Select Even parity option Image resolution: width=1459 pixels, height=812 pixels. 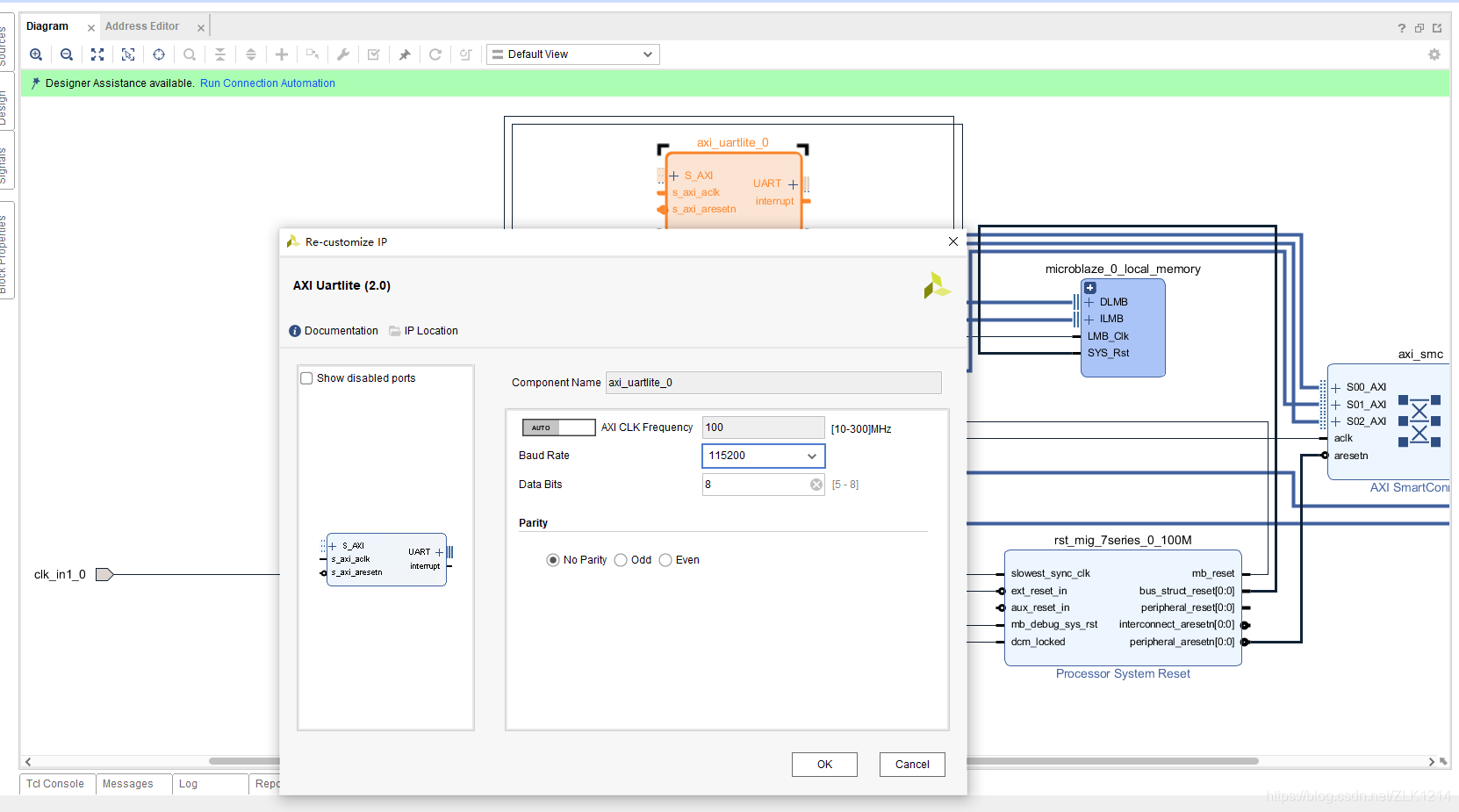click(665, 560)
